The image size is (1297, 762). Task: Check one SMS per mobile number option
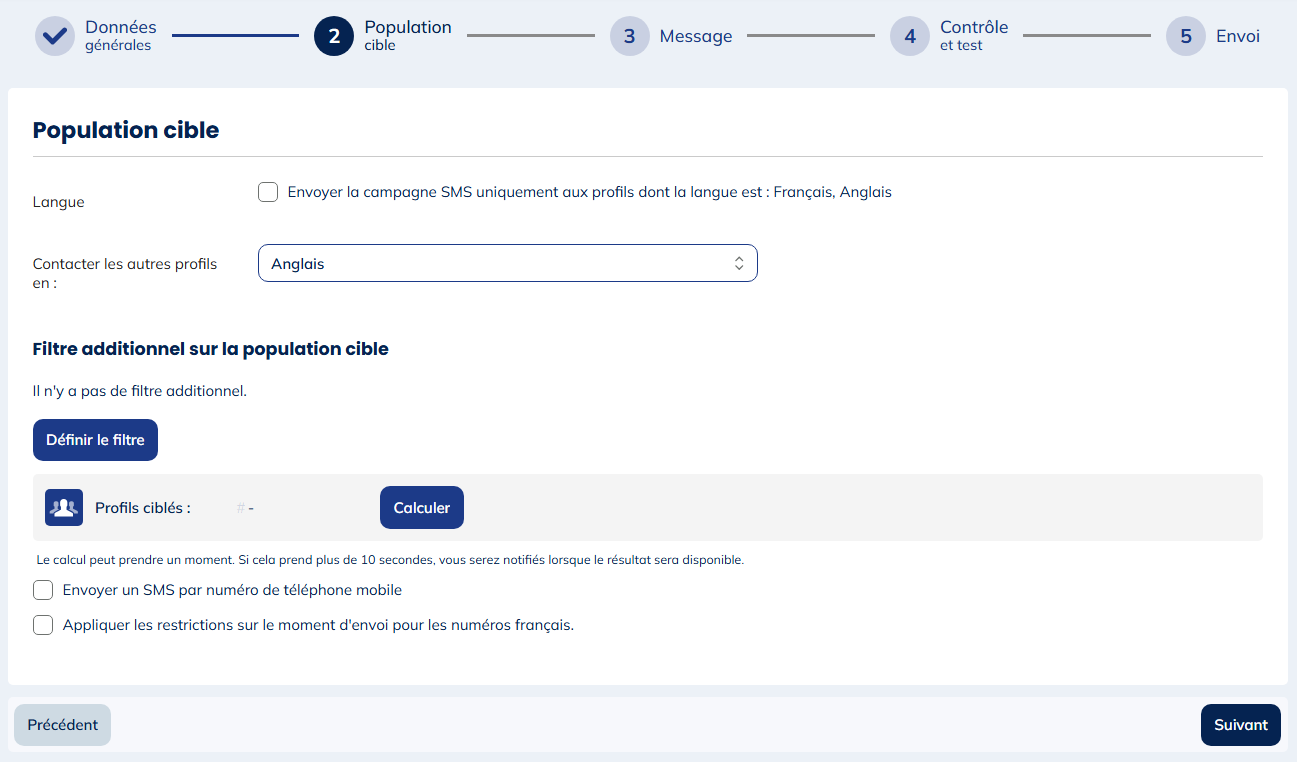[43, 590]
